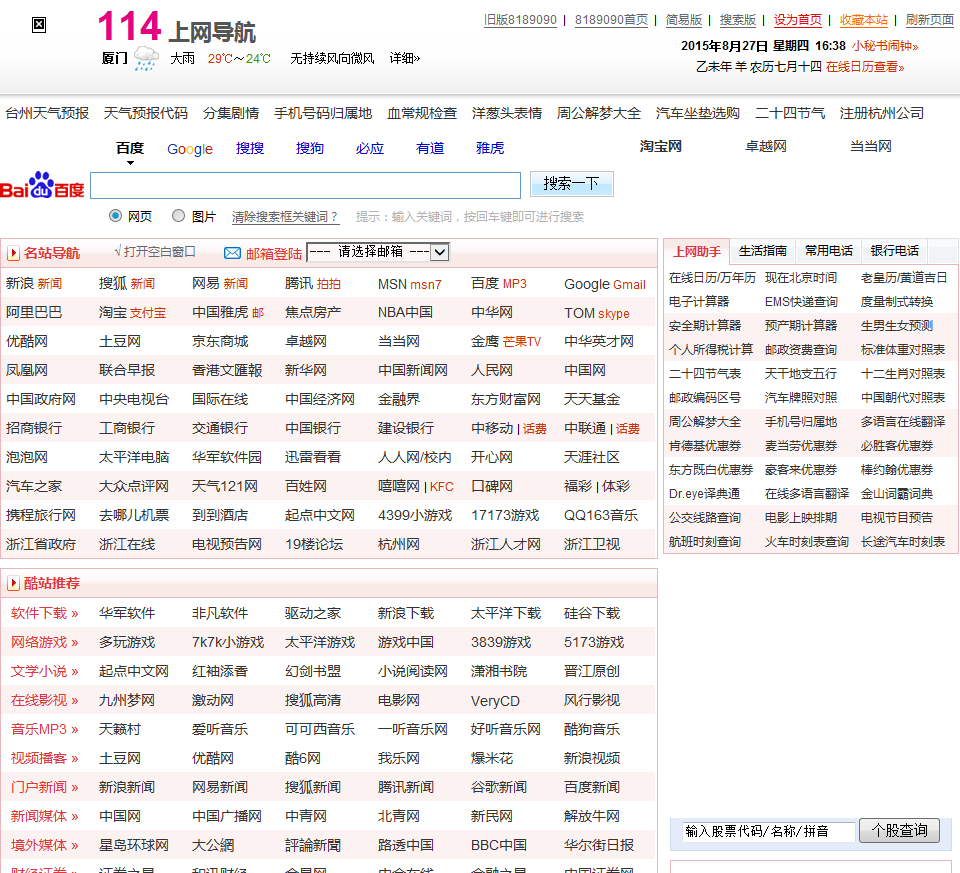Viewport: 960px width, 873px height.
Task: Click the broken image icon at top left
Action: pos(39,24)
